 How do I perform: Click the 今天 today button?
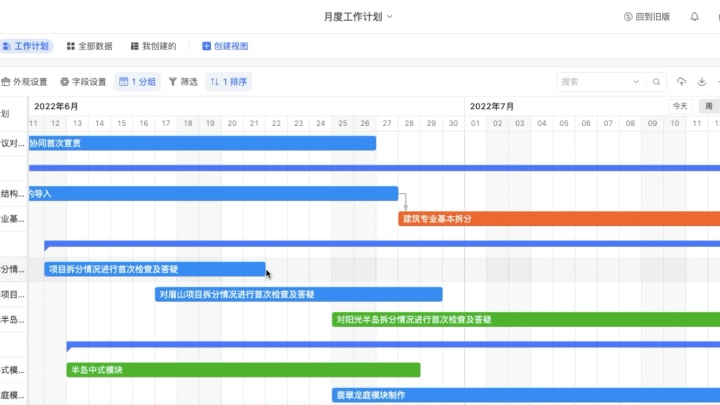coord(680,106)
